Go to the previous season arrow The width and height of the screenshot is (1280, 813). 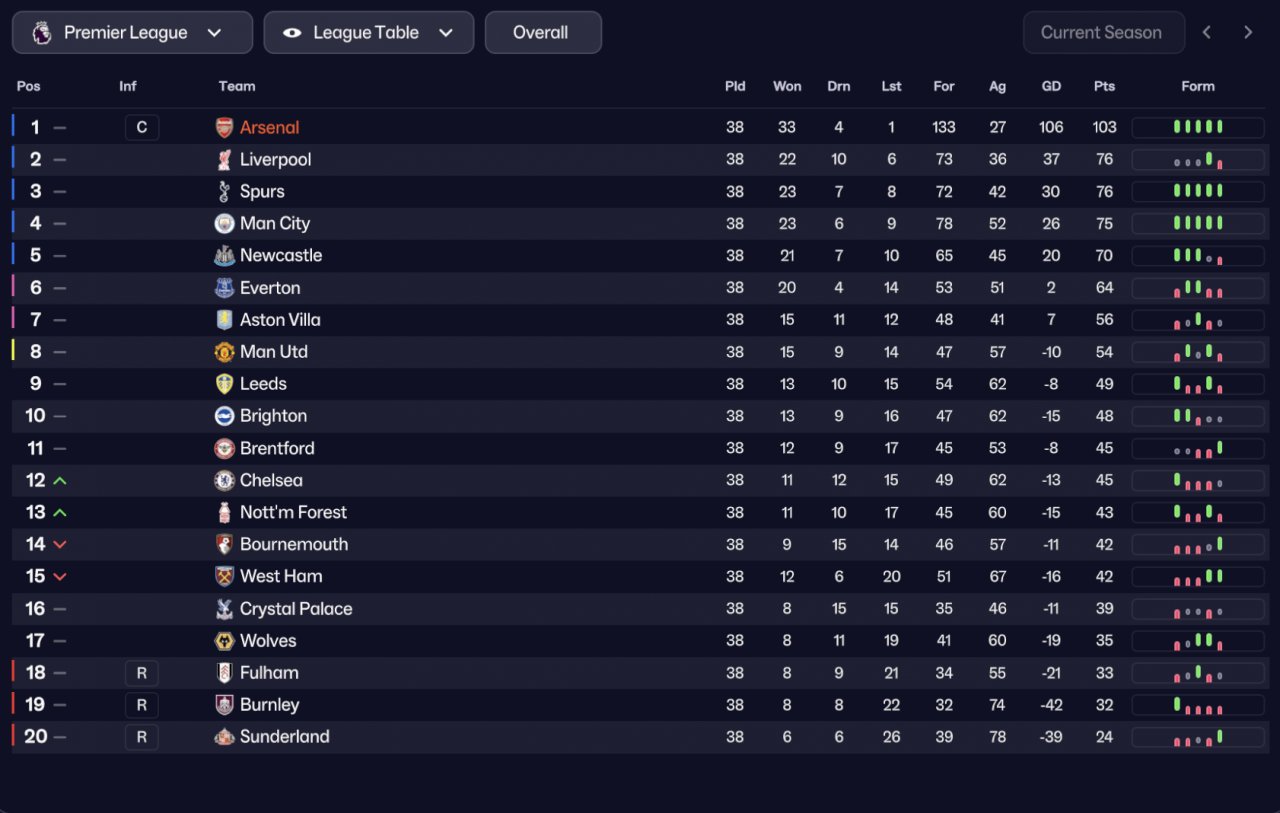click(1207, 33)
